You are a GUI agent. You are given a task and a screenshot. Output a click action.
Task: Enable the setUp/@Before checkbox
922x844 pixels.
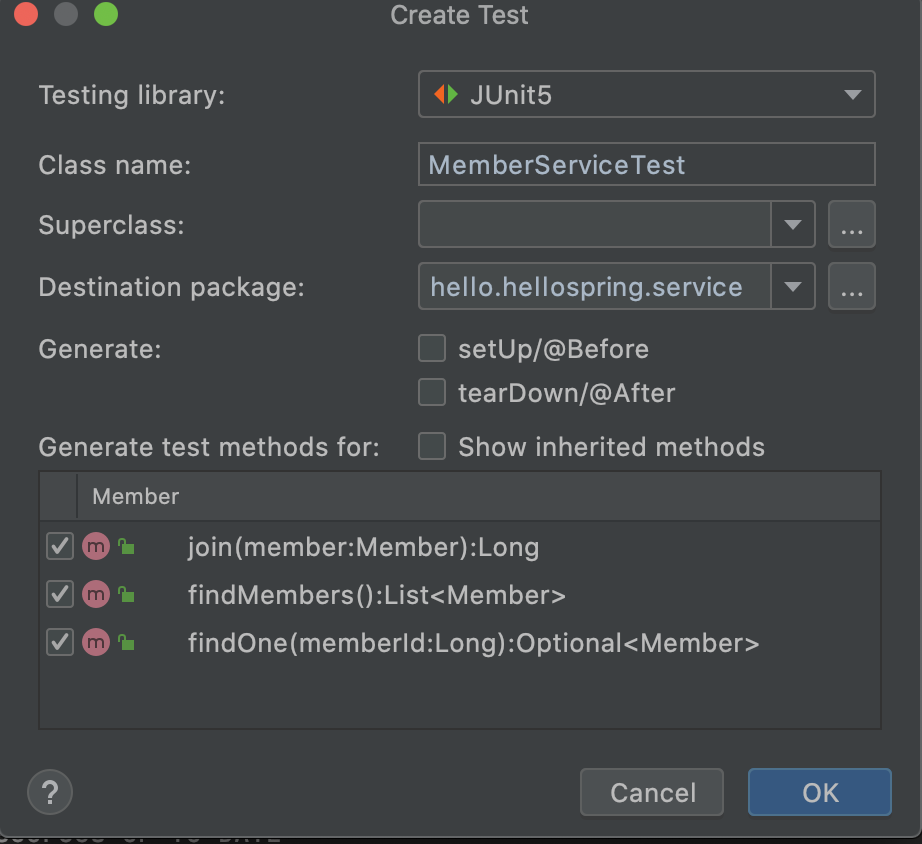click(x=432, y=348)
